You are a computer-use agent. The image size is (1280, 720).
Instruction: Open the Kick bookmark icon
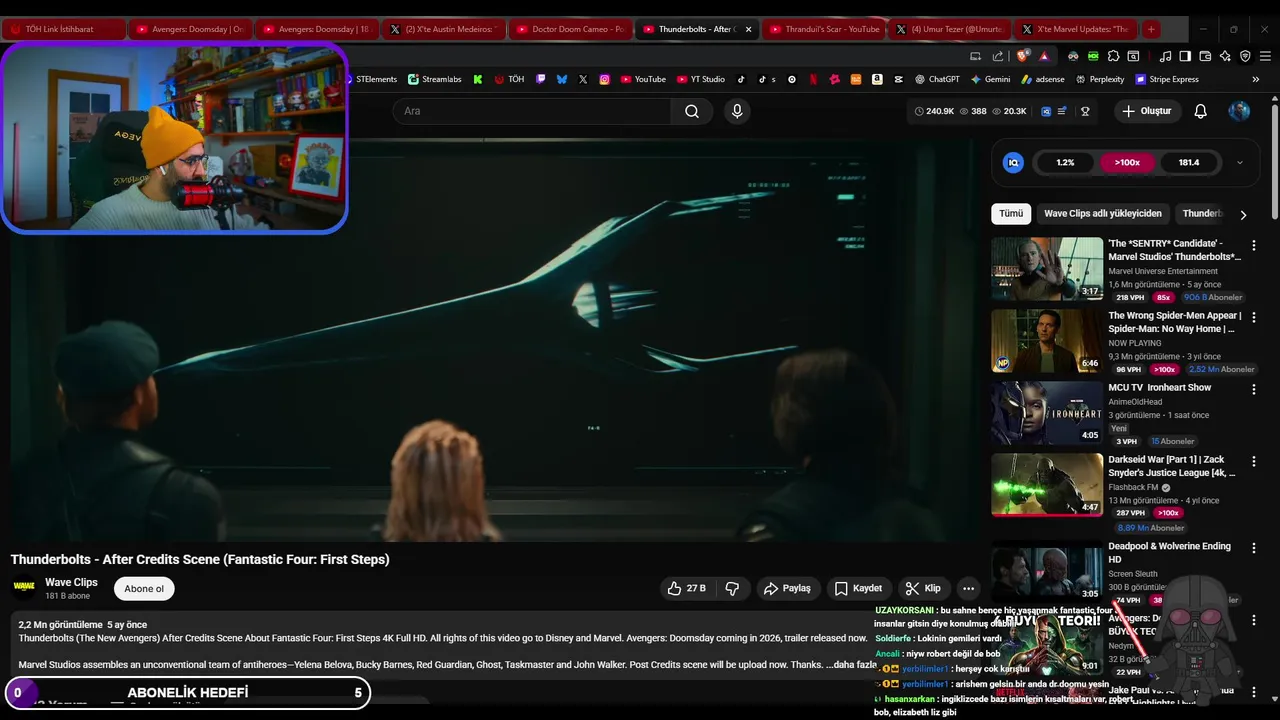(x=478, y=79)
